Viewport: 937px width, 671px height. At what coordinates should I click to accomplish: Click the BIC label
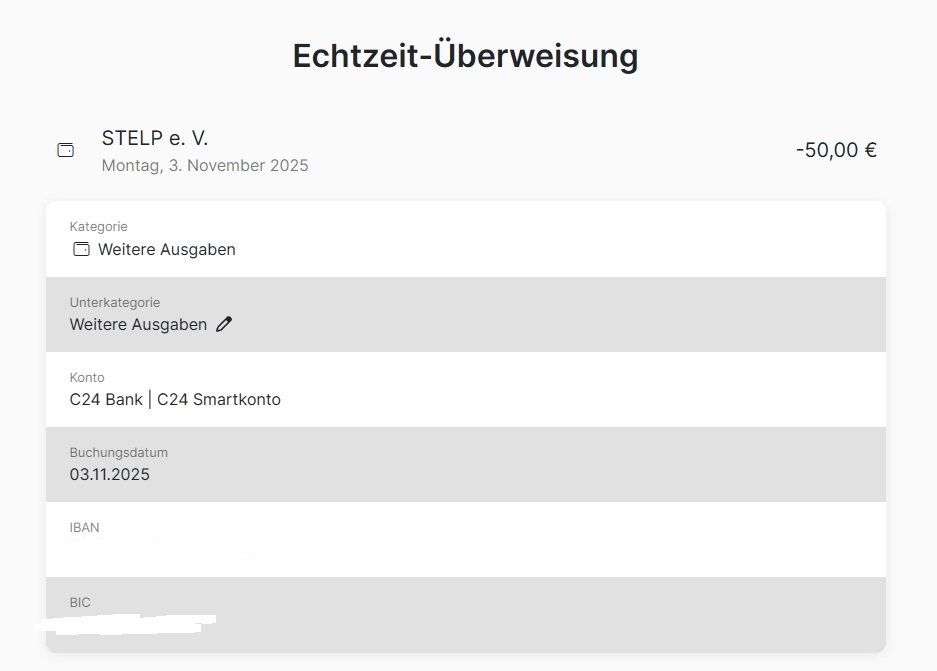coord(80,602)
